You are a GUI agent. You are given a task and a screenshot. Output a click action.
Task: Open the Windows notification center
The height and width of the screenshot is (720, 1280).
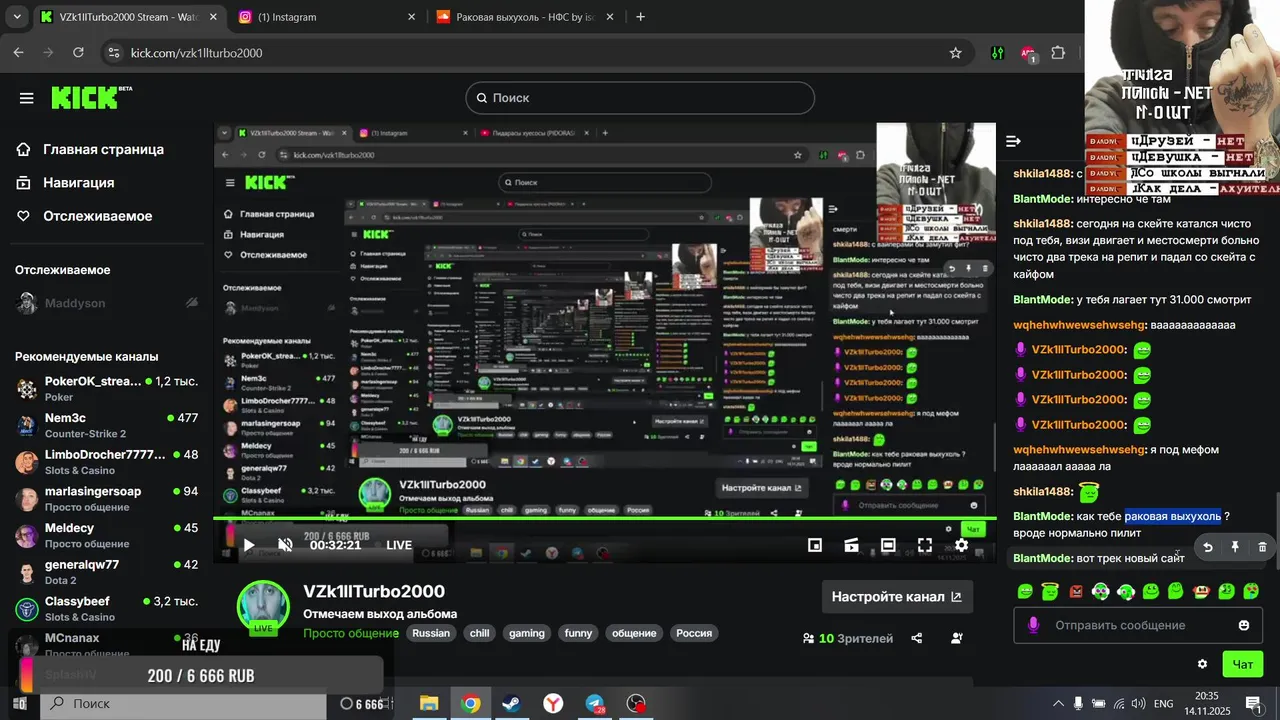point(1252,704)
